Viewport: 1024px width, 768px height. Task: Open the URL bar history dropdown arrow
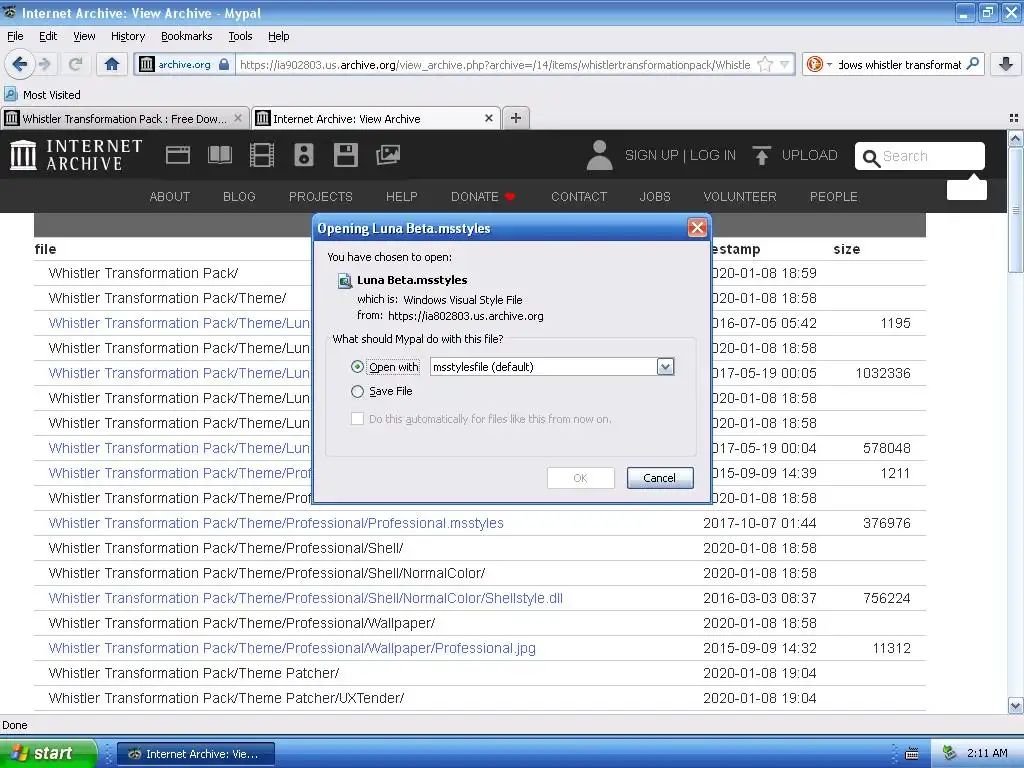click(785, 64)
